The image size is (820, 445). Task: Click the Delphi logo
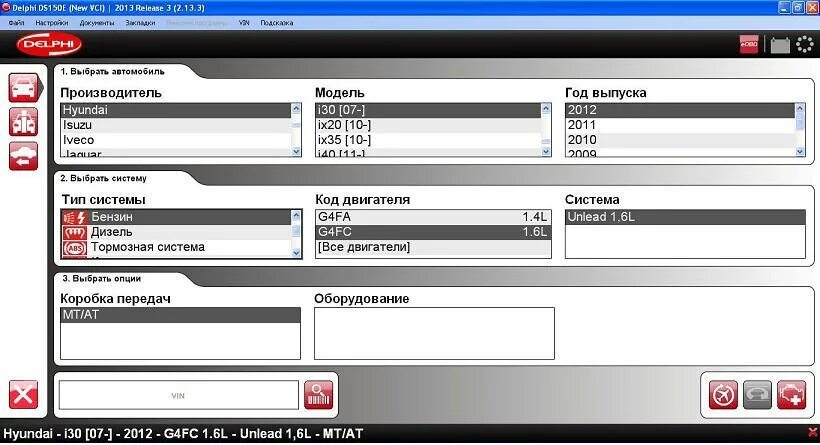tap(49, 44)
